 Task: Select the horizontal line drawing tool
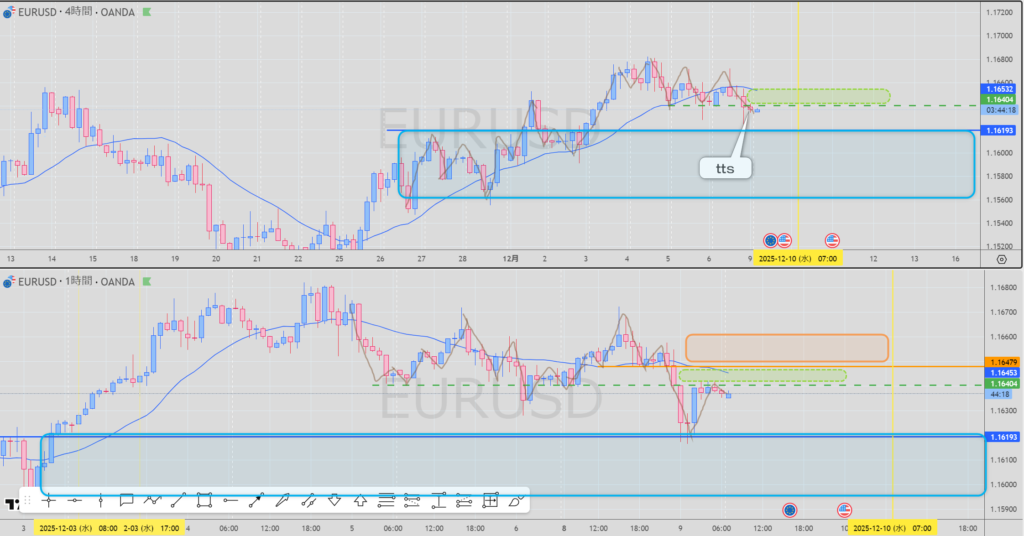[74, 500]
